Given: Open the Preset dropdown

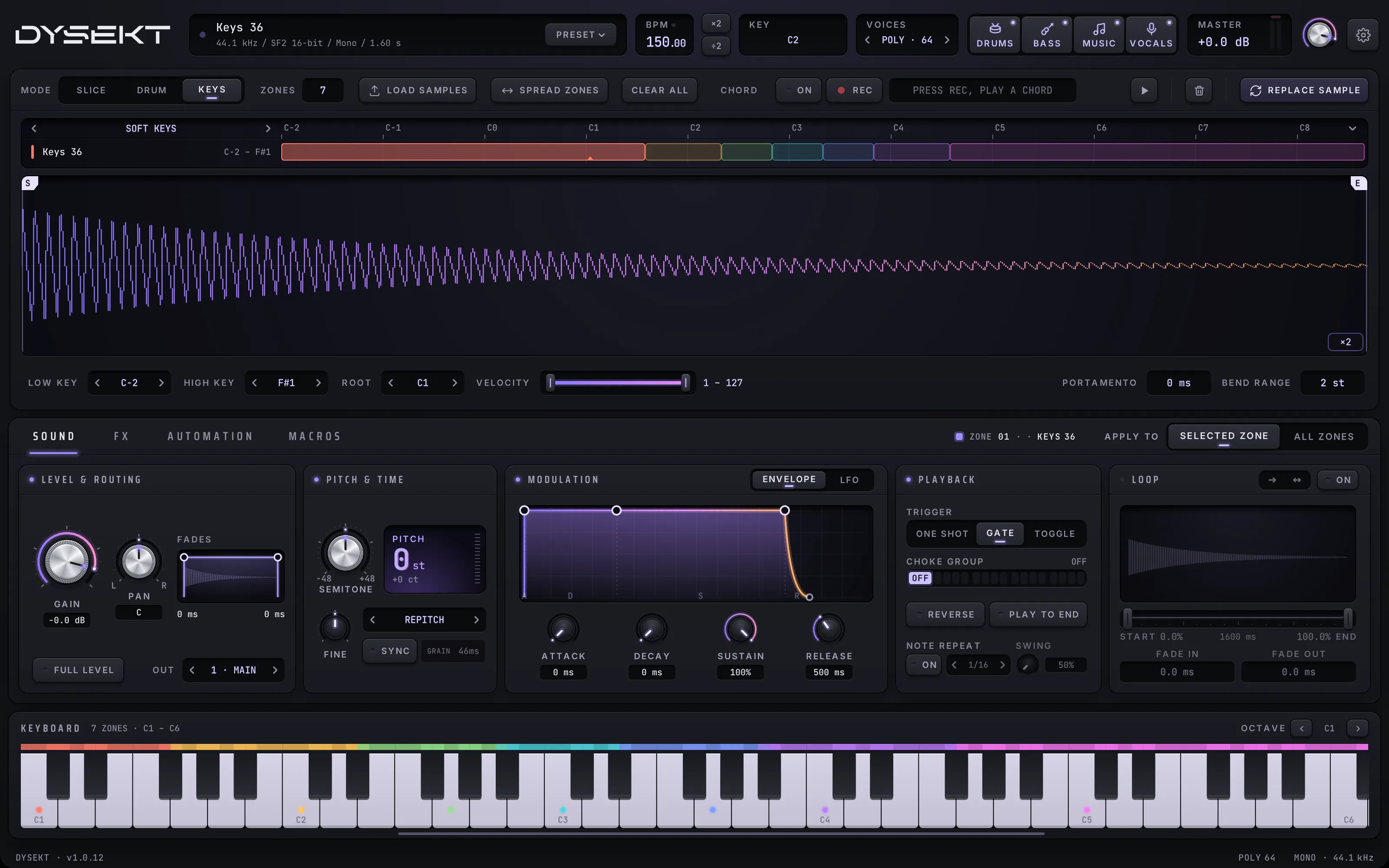Looking at the screenshot, I should 580,35.
